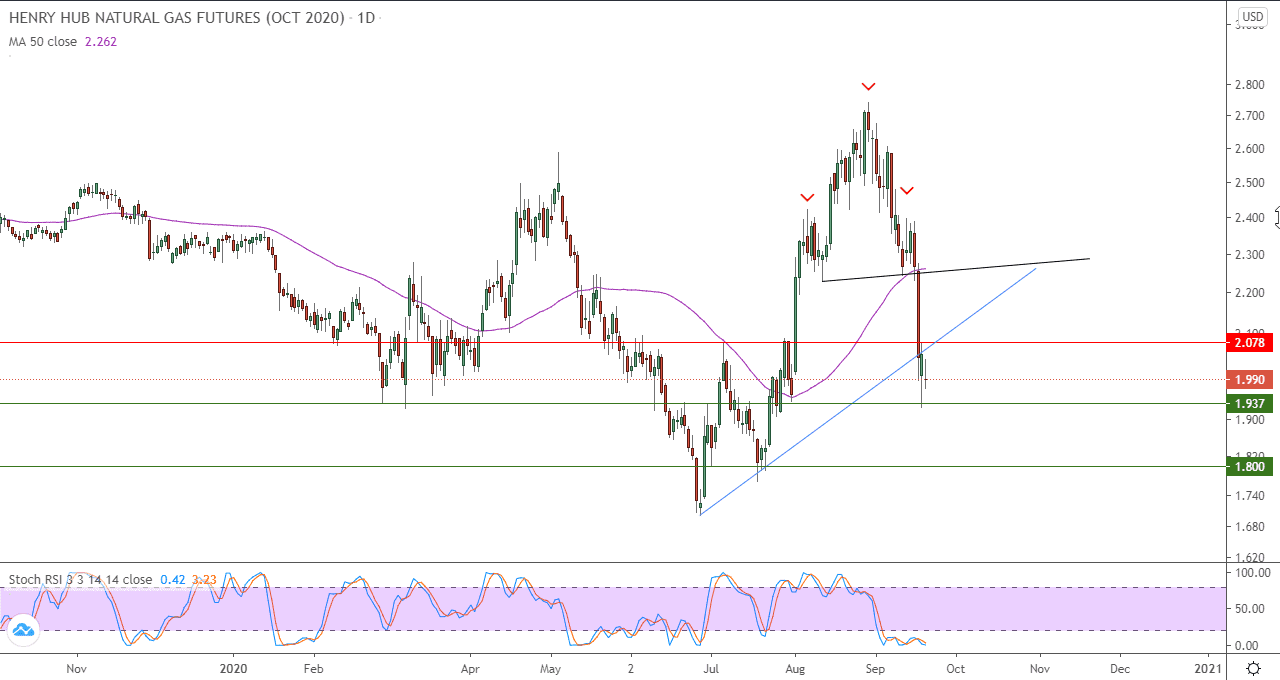The image size is (1280, 680).
Task: Click the red 1.990 current price label
Action: (x=1249, y=380)
